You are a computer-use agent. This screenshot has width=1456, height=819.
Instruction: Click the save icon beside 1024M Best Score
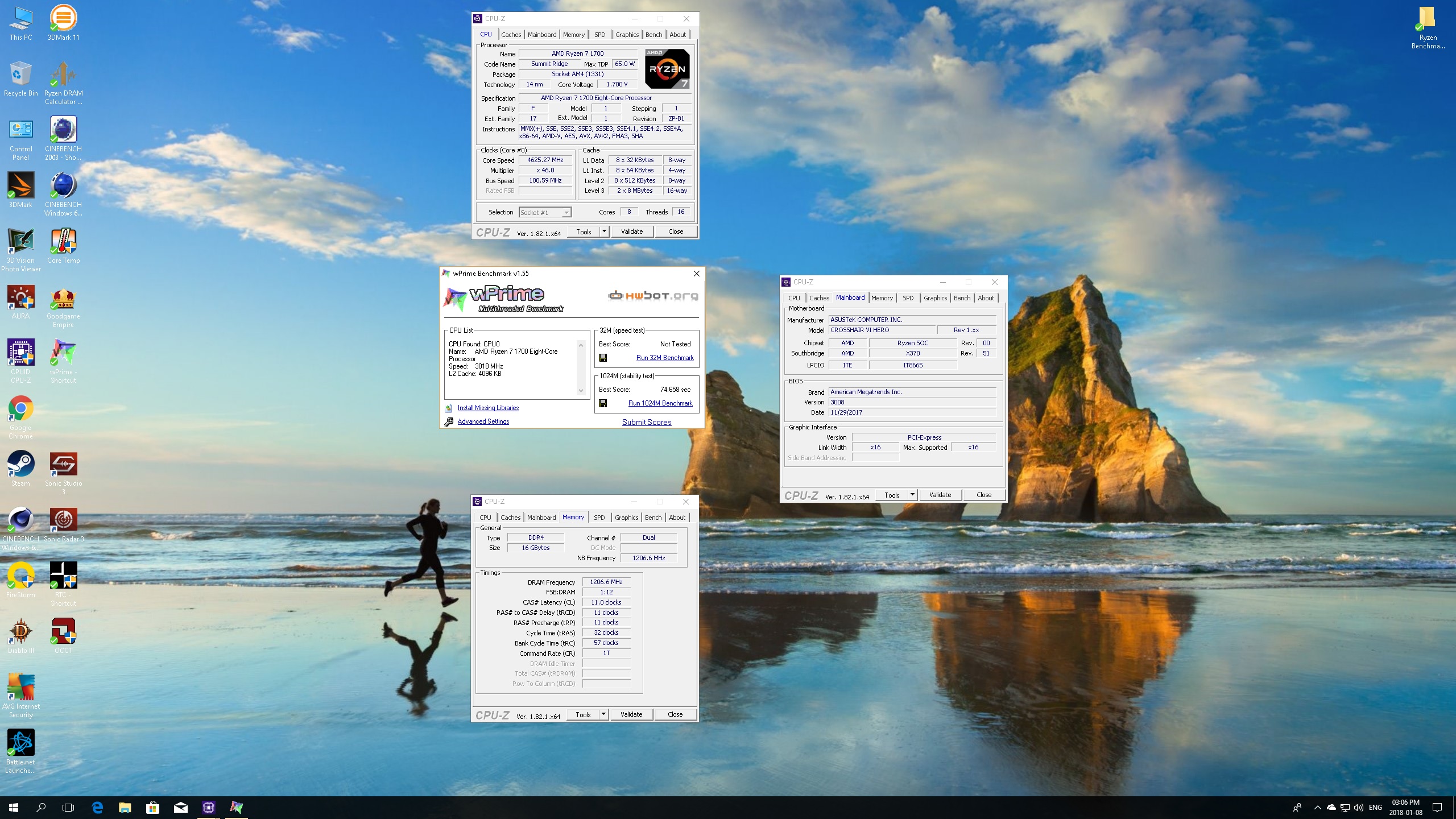[603, 403]
